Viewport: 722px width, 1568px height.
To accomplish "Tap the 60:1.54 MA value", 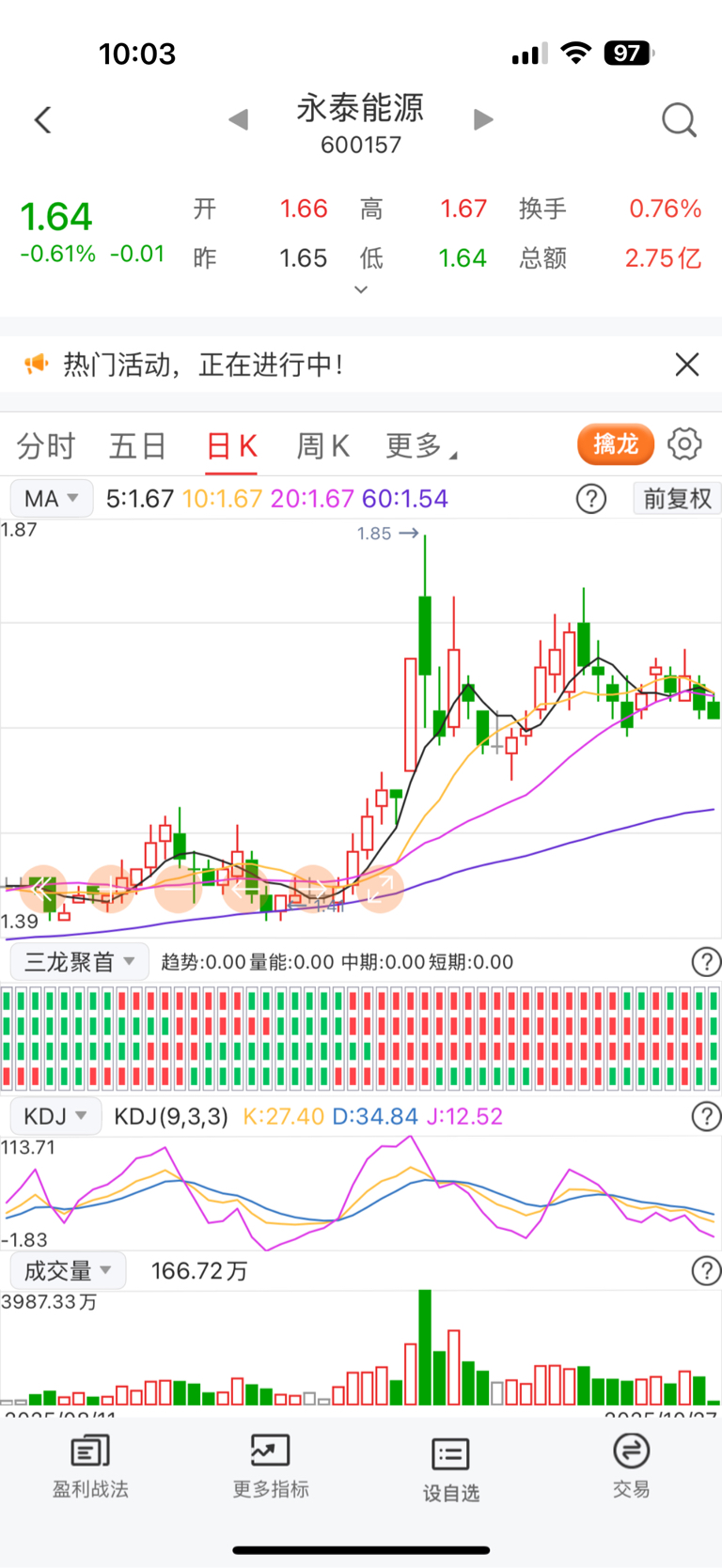I will pyautogui.click(x=405, y=498).
